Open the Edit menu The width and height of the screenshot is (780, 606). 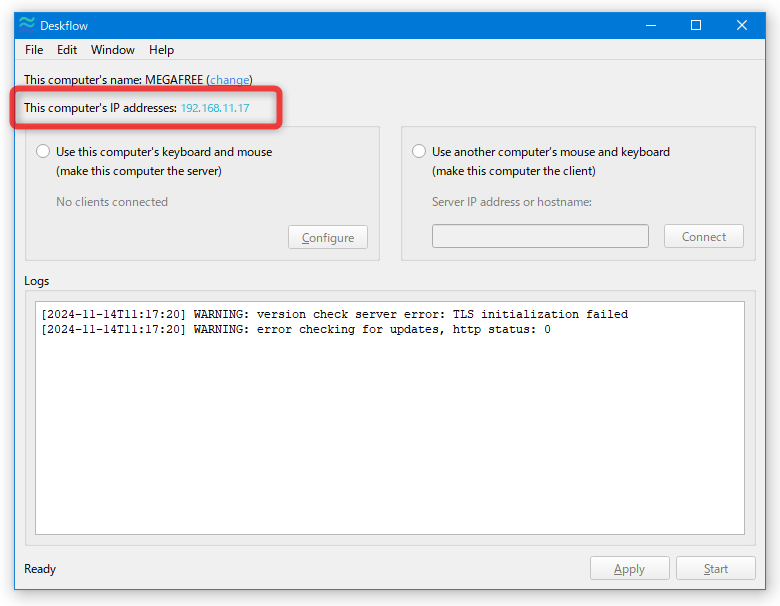click(67, 50)
